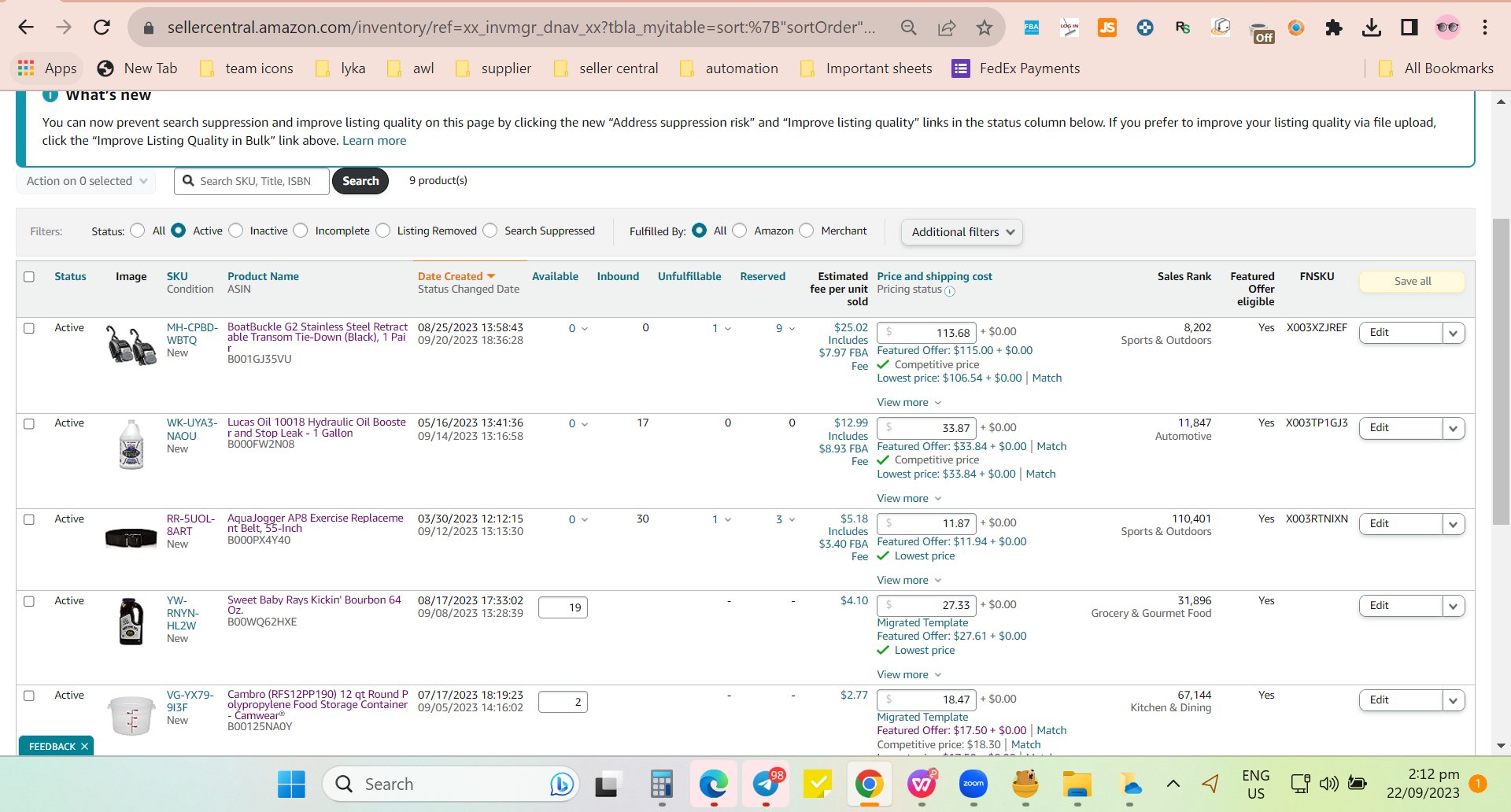
Task: Select the Listing Removed status filter
Action: coord(383,231)
